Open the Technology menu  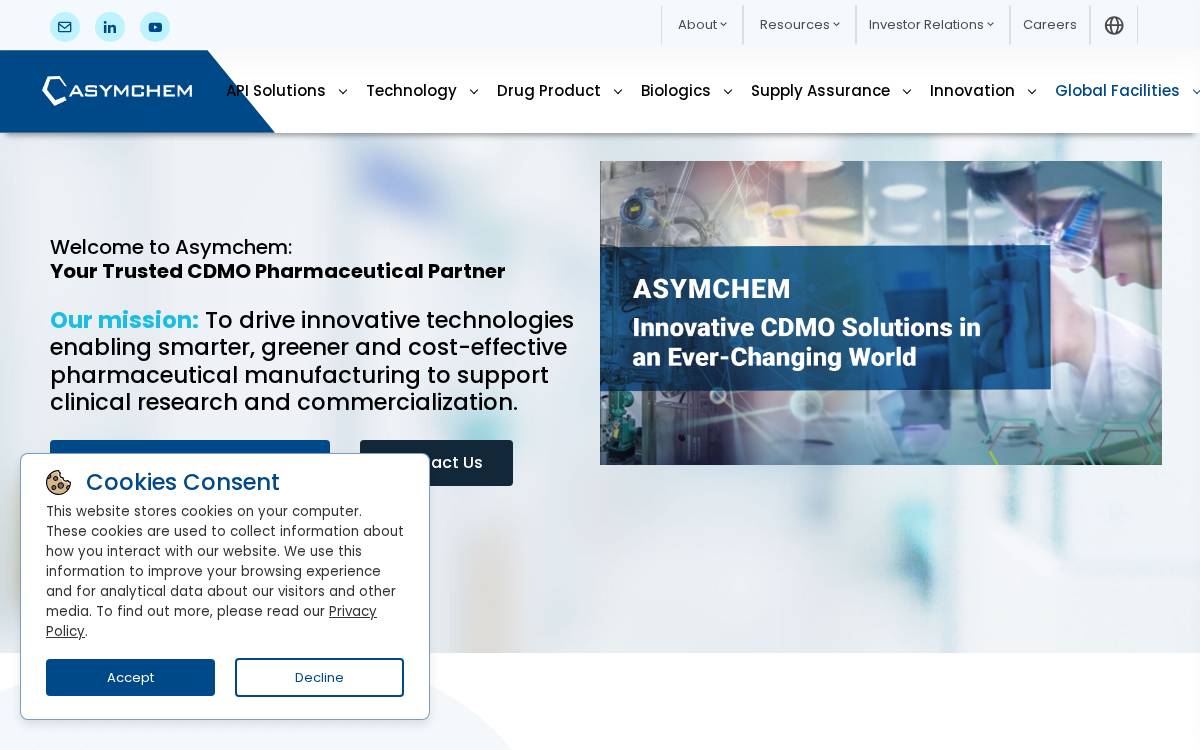point(411,91)
